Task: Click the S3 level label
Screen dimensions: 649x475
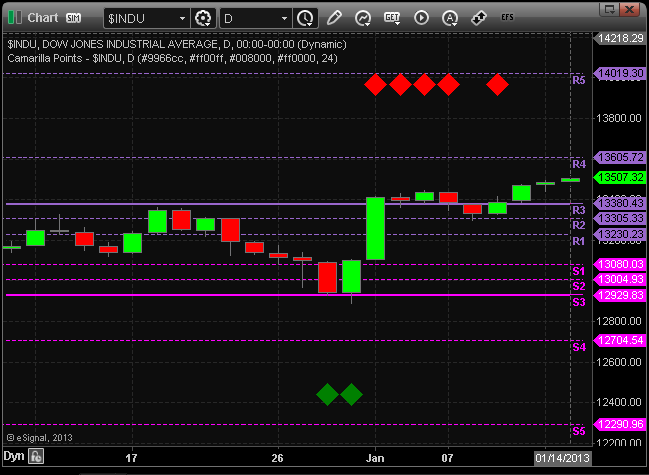Action: point(579,302)
